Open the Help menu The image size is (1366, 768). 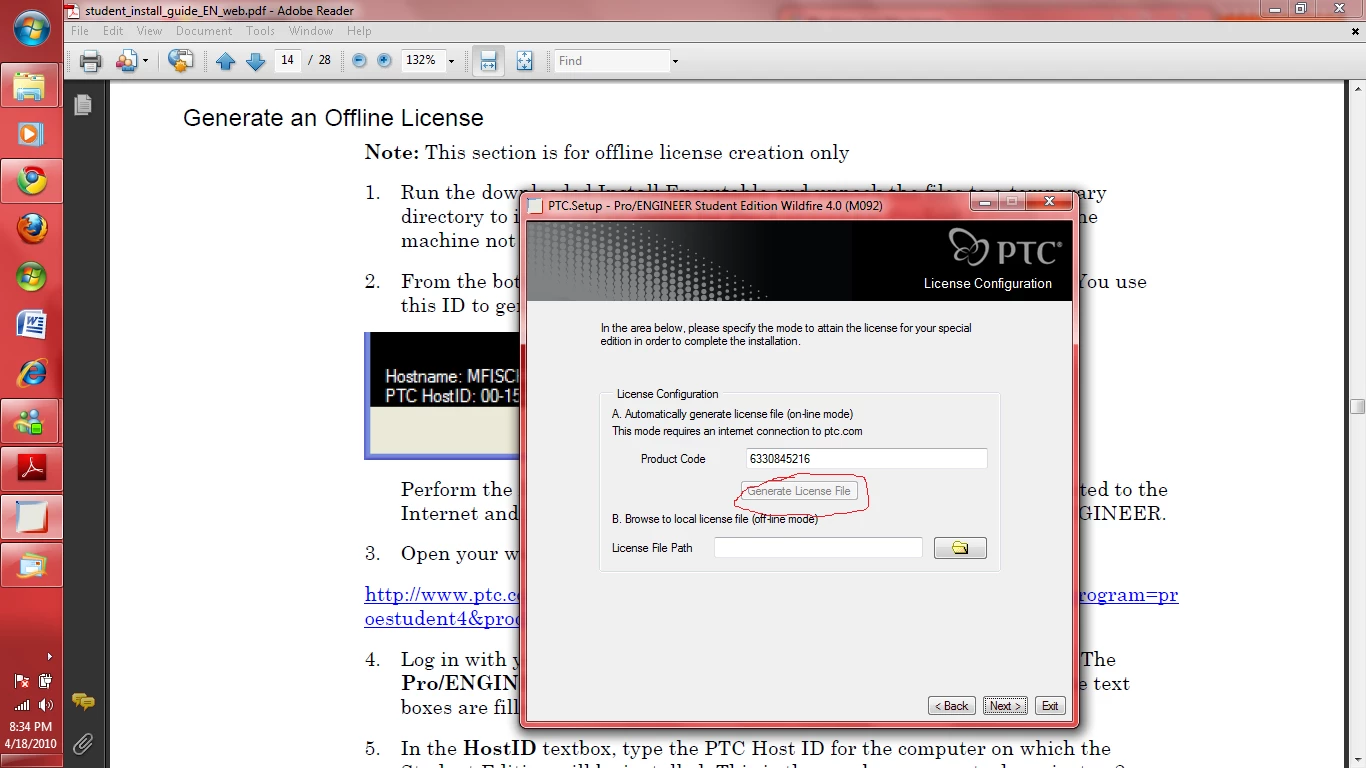(x=359, y=31)
